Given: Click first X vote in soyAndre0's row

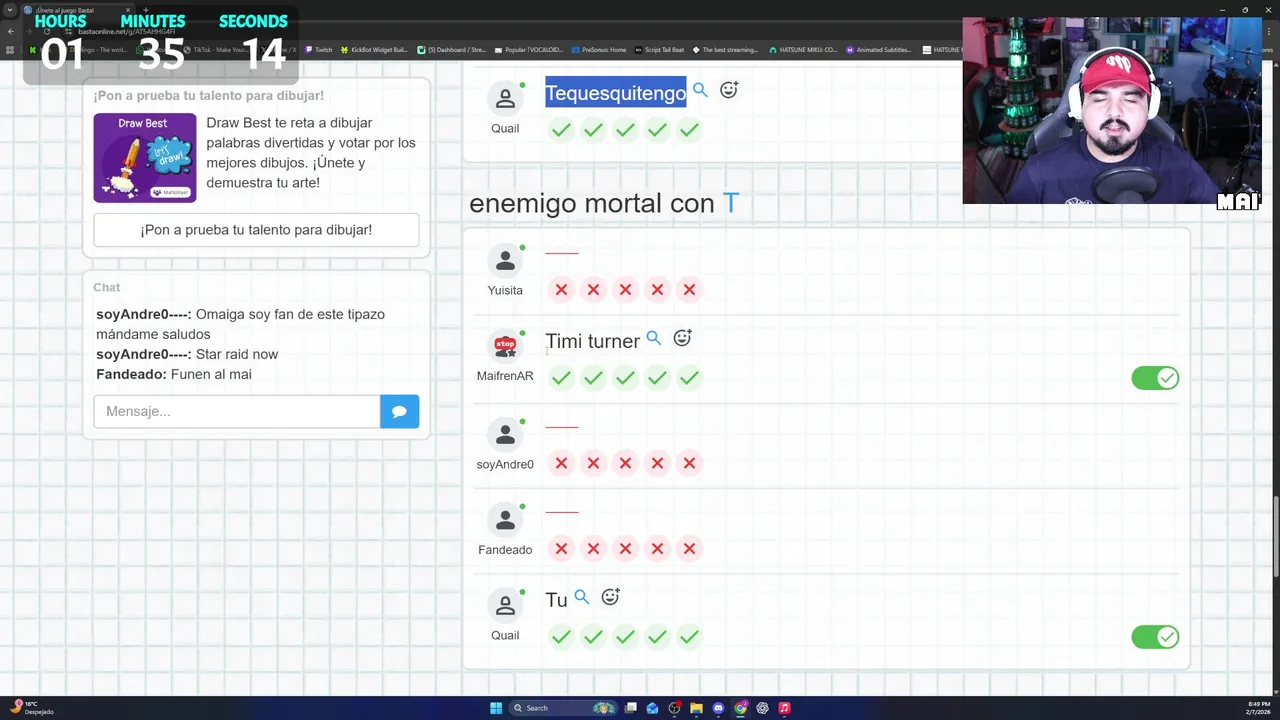Looking at the screenshot, I should 561,464.
